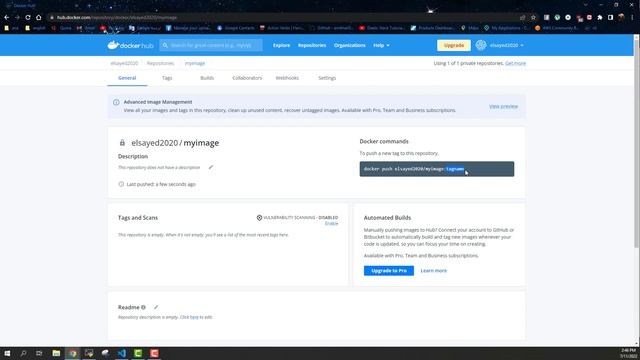Switch to the Collaborators tab
The width and height of the screenshot is (640, 360).
coord(247,78)
